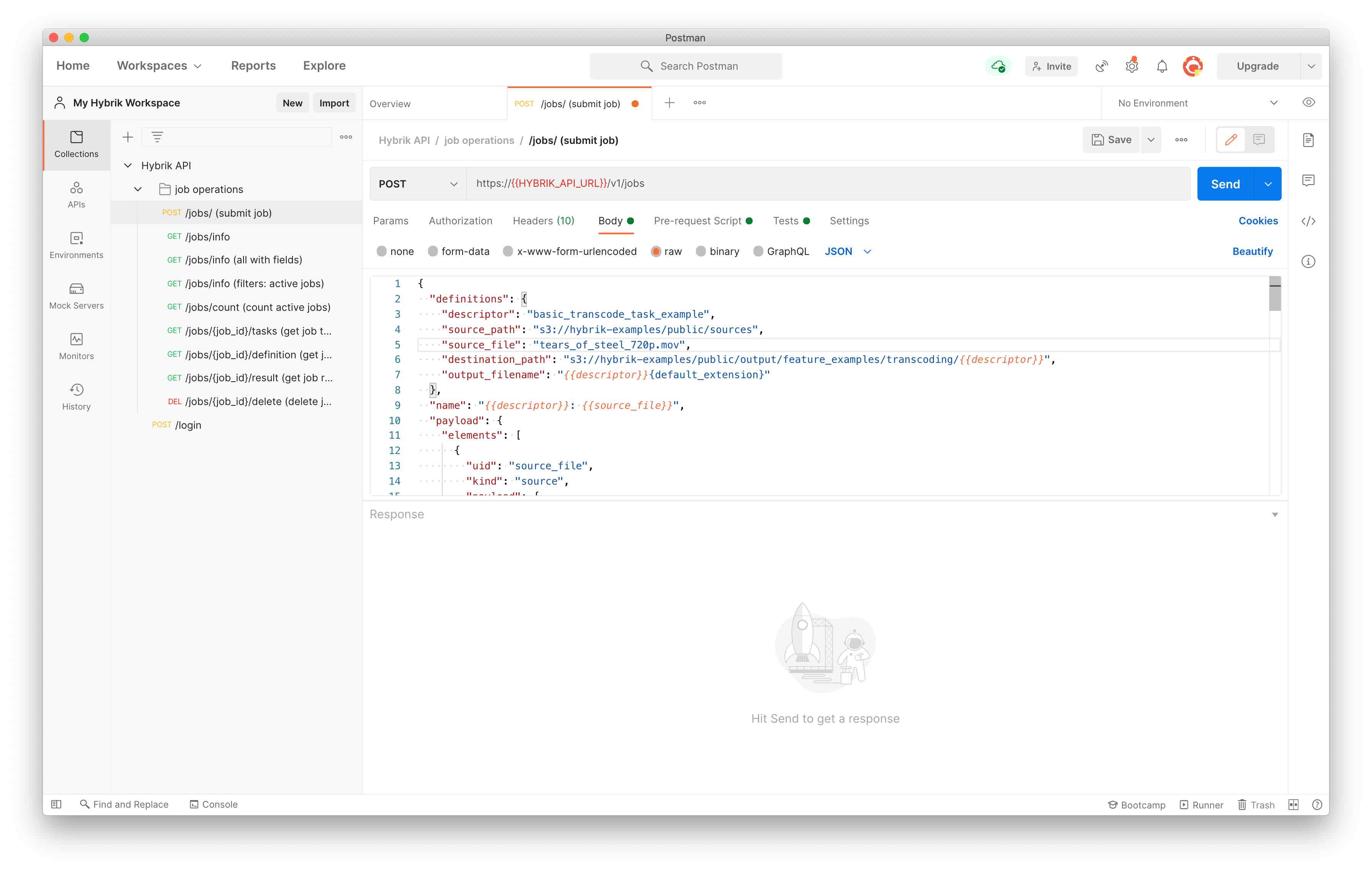
Task: Open the settings gear icon
Action: pos(1132,66)
